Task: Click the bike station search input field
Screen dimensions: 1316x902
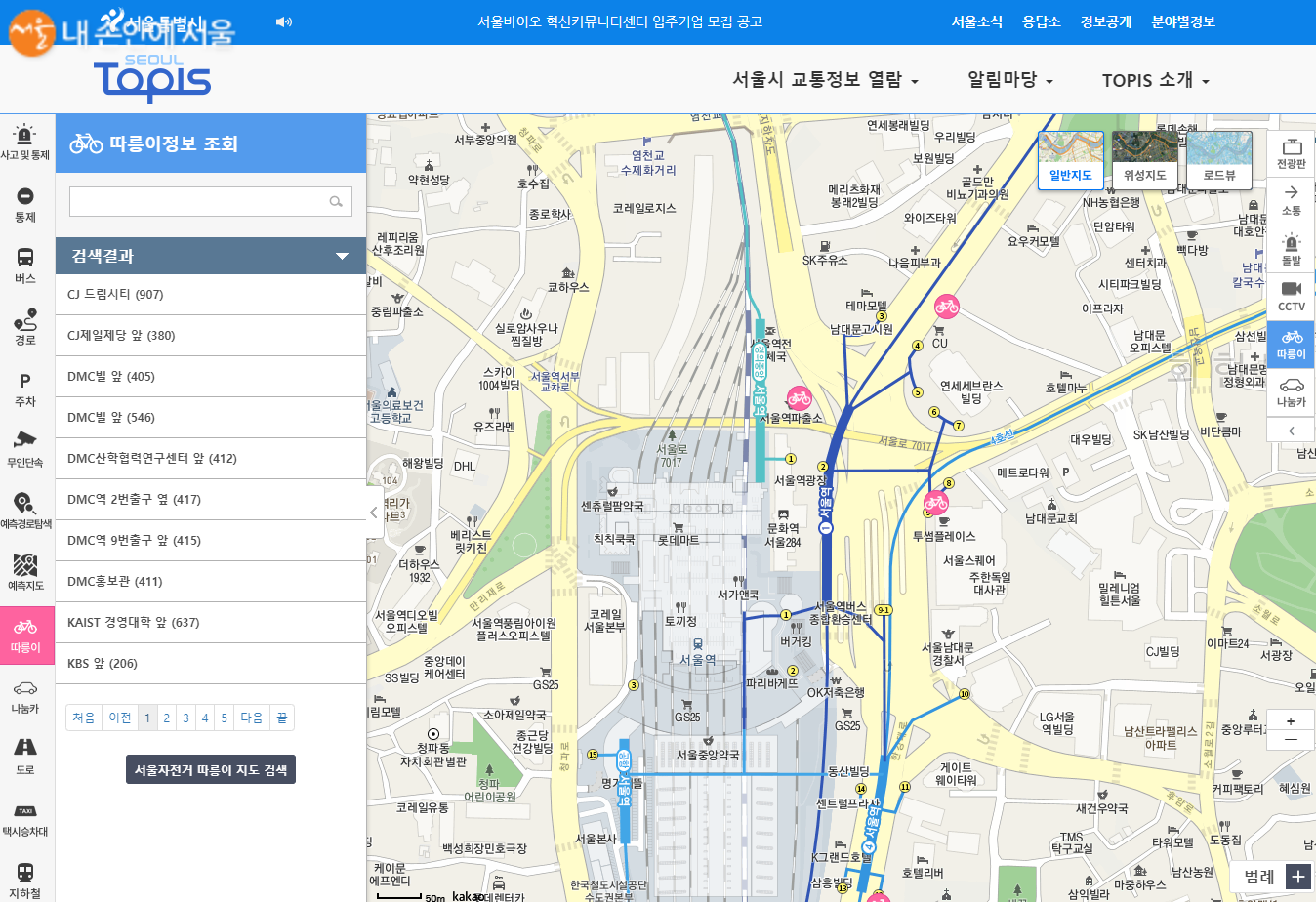Action: (x=198, y=202)
